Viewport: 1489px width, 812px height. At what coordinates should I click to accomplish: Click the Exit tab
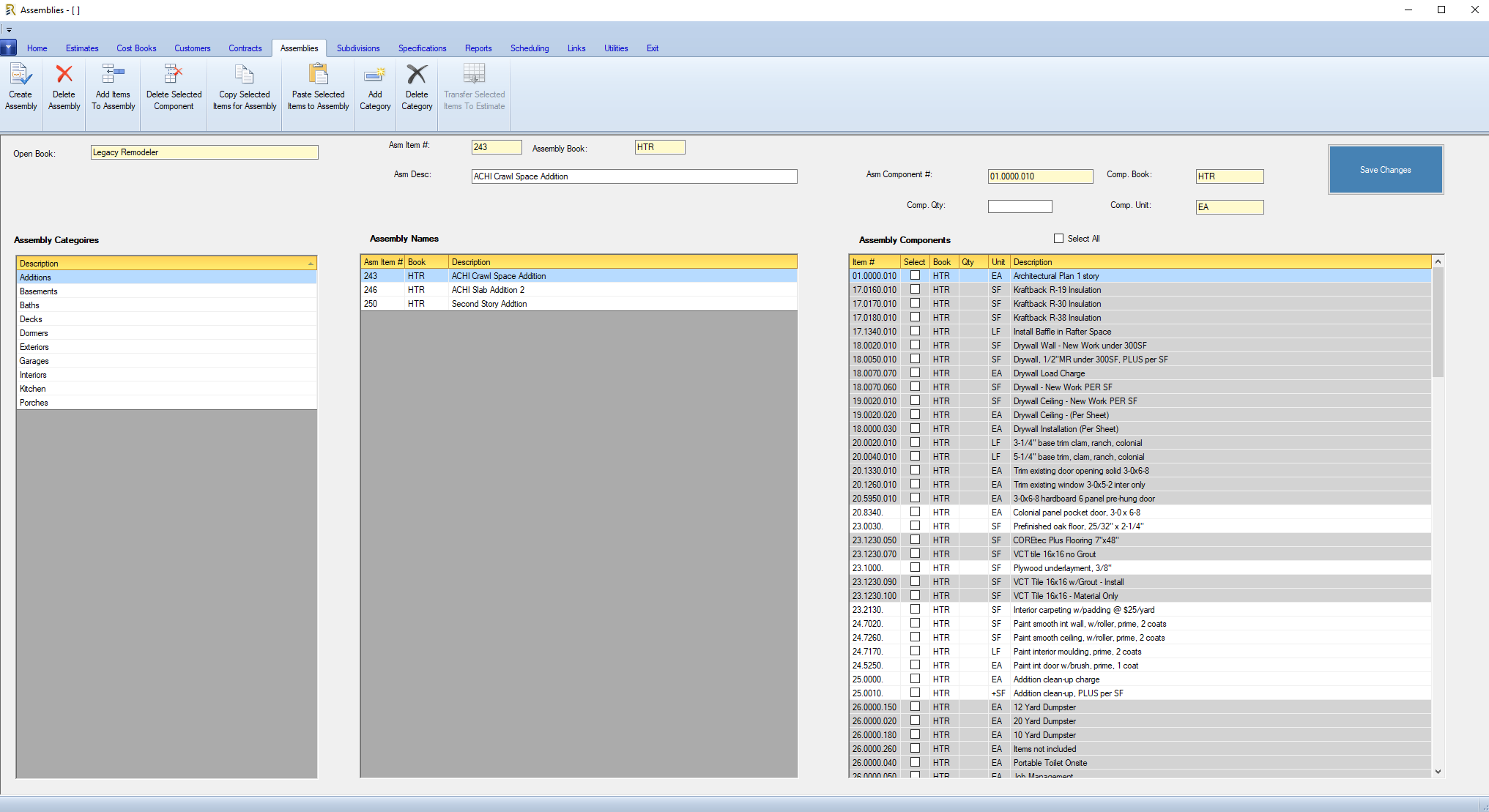652,48
